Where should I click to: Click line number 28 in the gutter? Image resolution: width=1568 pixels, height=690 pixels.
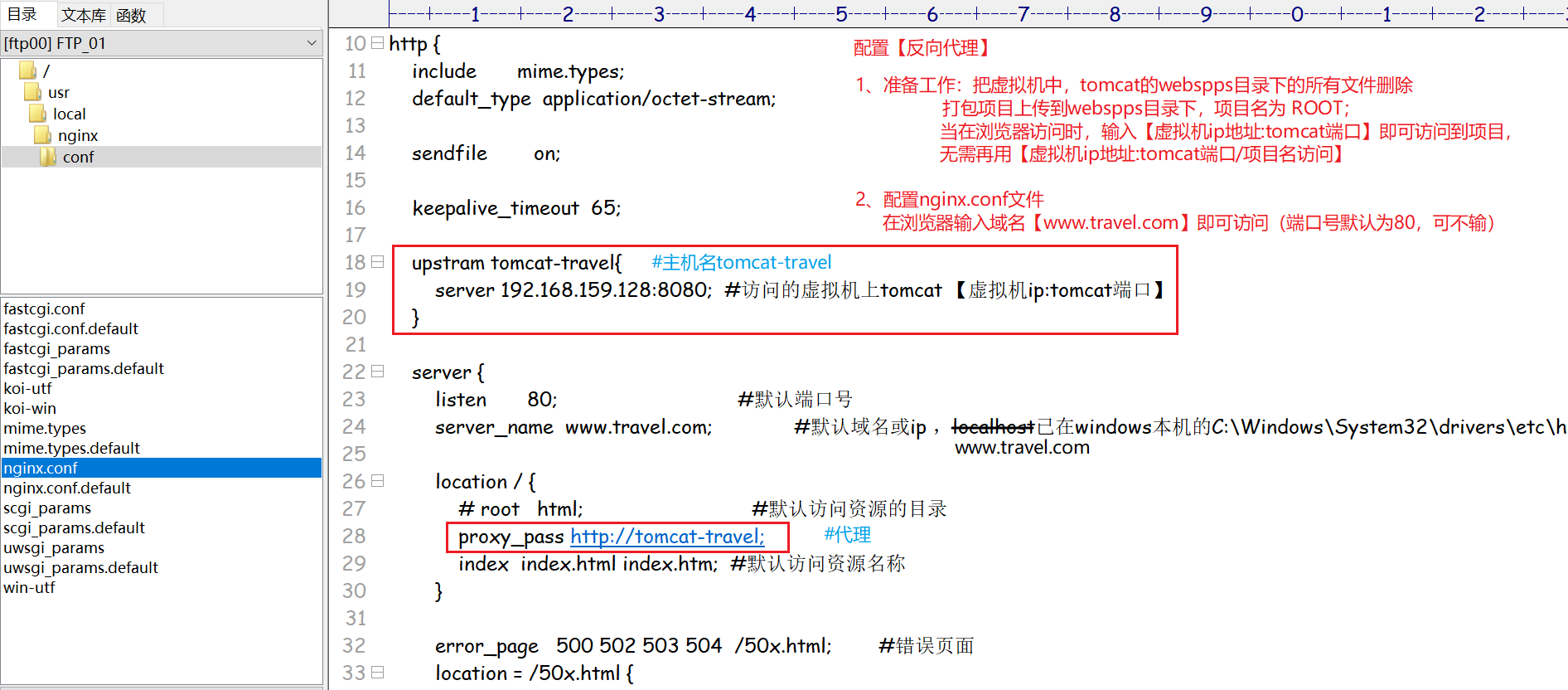[x=355, y=537]
